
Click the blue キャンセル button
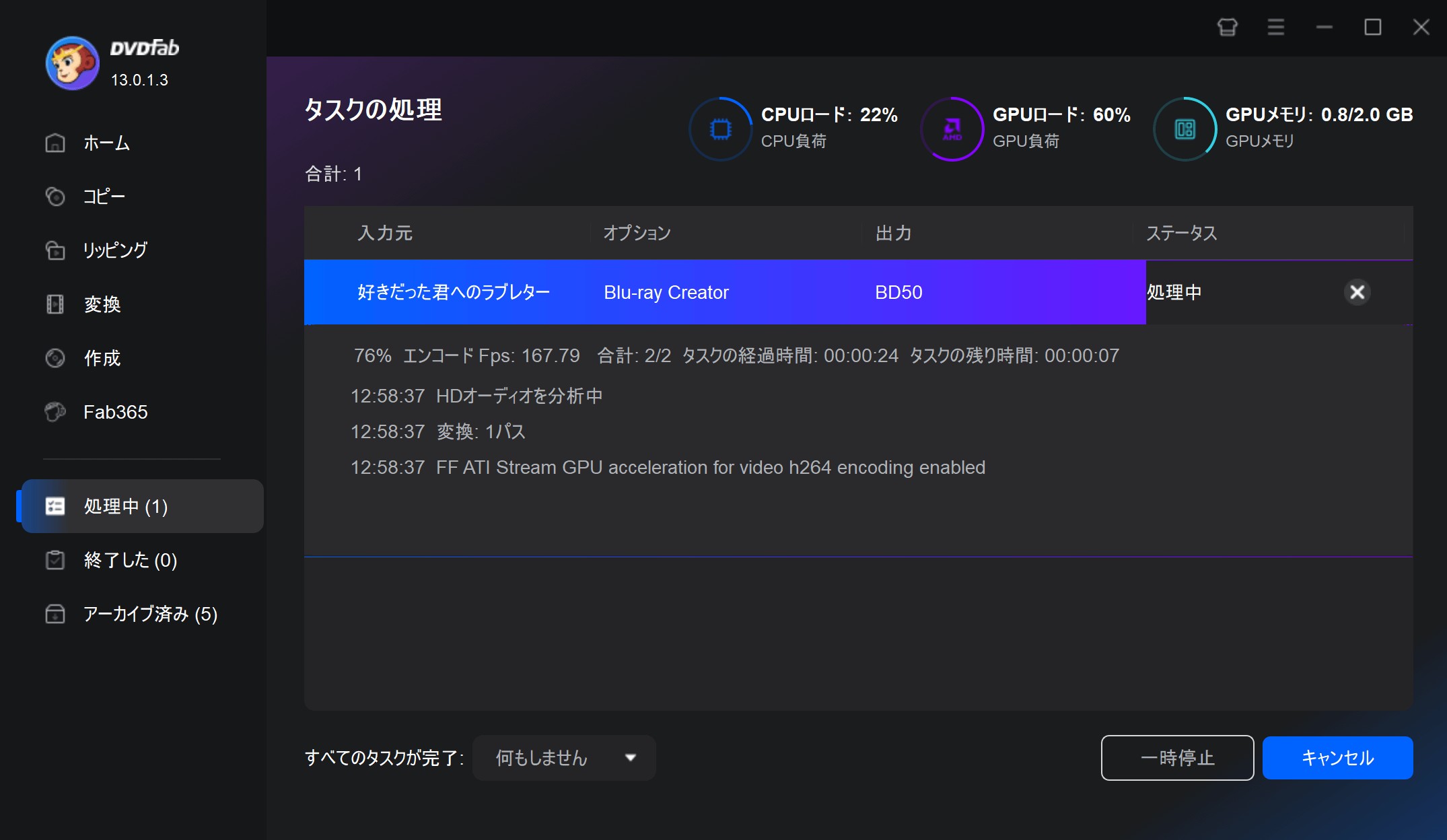point(1337,758)
